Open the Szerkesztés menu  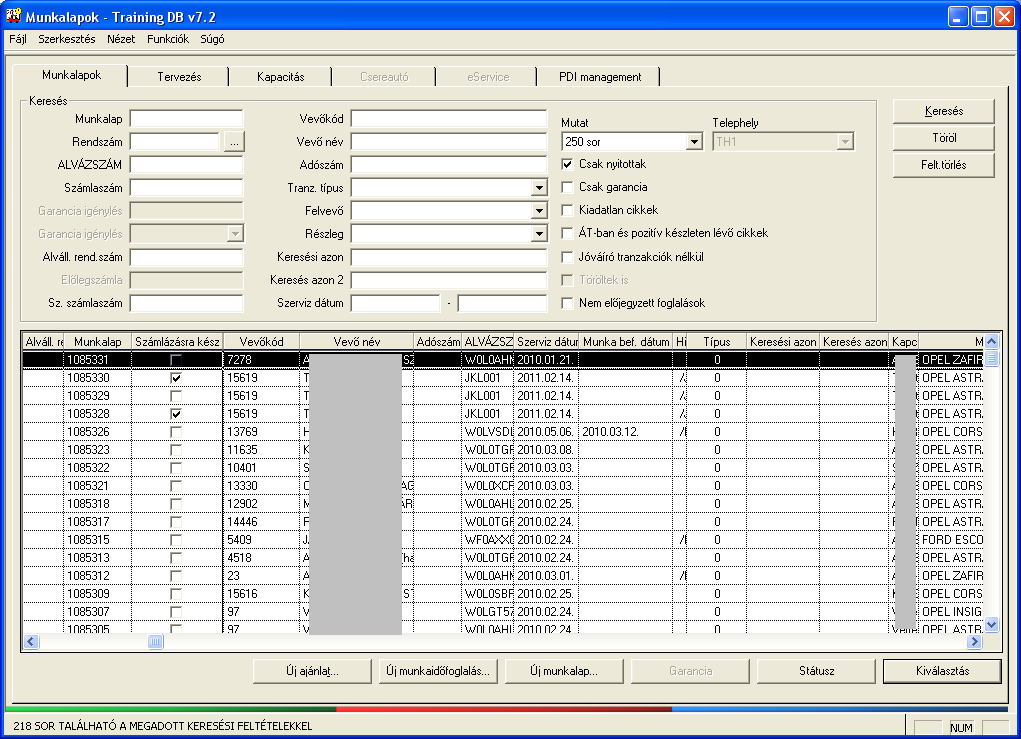pyautogui.click(x=66, y=39)
